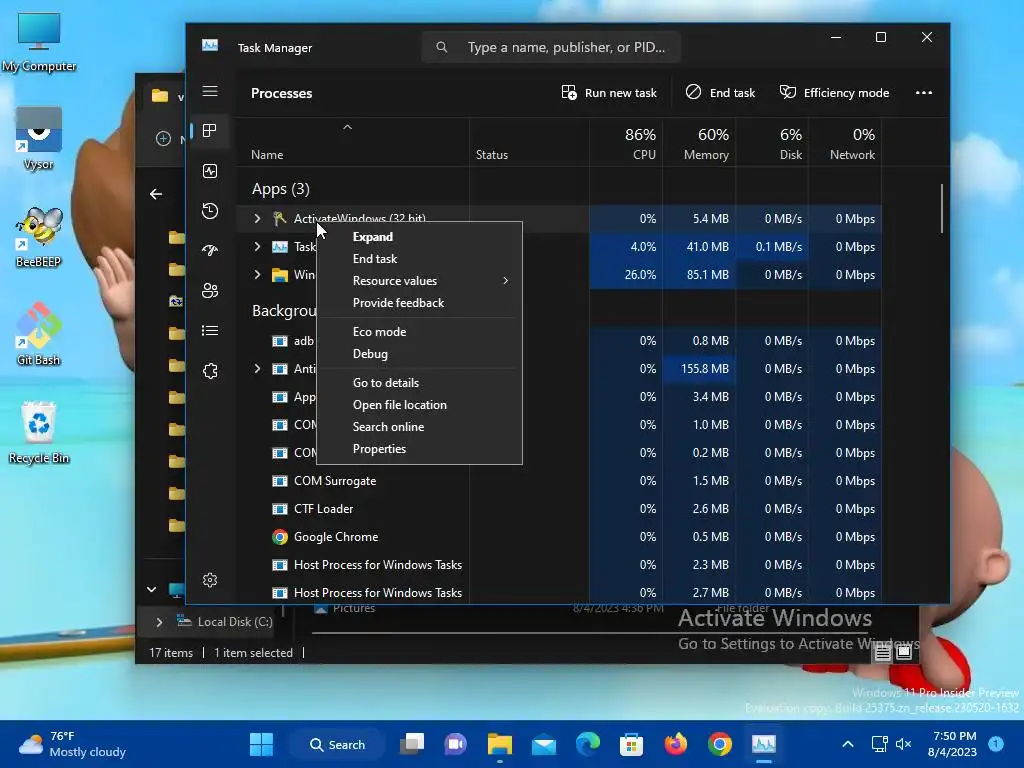Open the Performance page icon in sidebar
The width and height of the screenshot is (1024, 768).
(x=210, y=171)
